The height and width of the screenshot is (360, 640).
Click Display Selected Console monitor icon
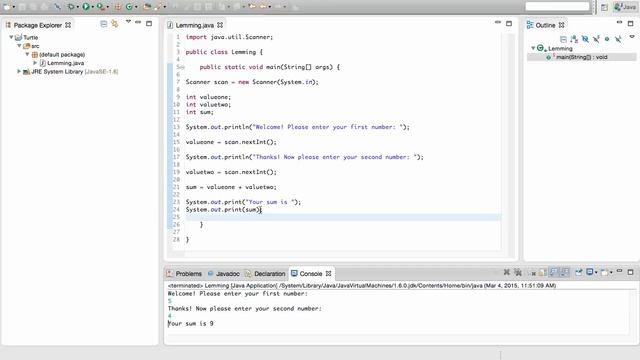pyautogui.click(x=590, y=272)
